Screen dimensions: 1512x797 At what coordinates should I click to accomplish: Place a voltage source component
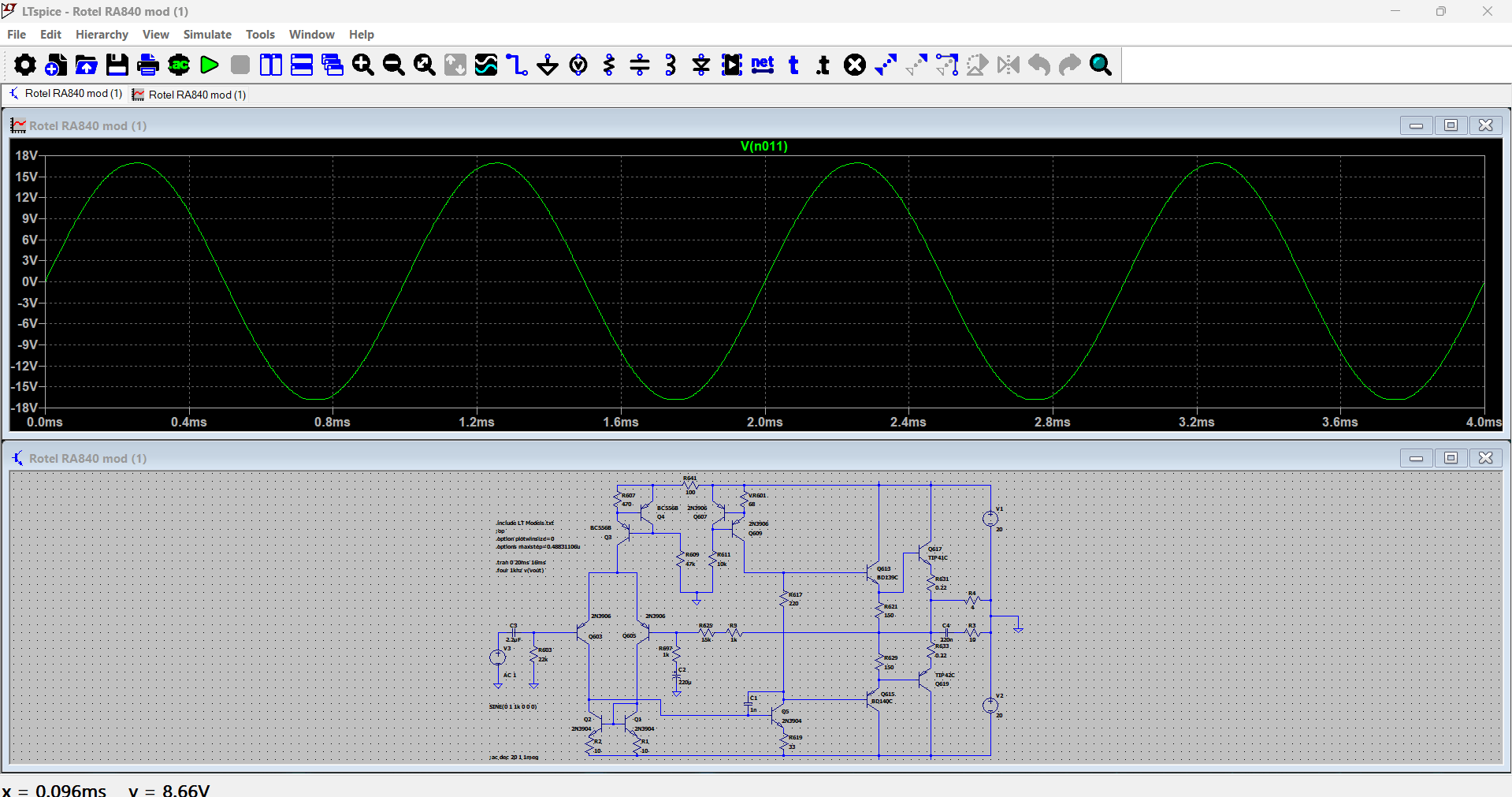pyautogui.click(x=578, y=65)
